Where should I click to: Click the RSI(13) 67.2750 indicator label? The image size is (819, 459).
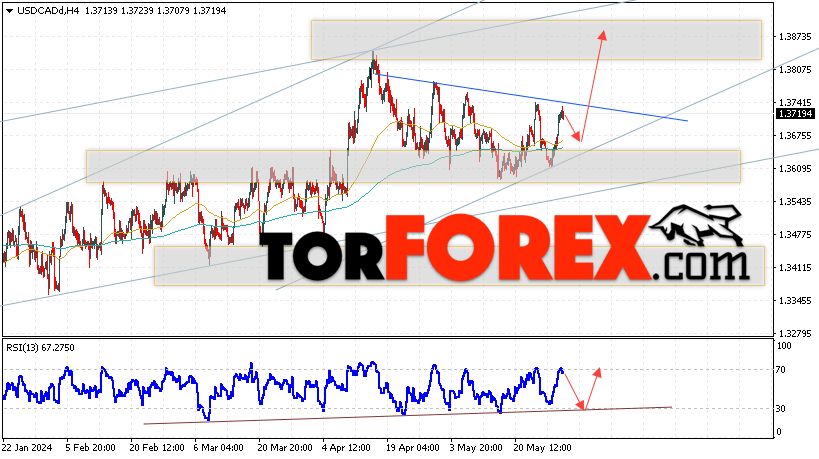point(40,348)
